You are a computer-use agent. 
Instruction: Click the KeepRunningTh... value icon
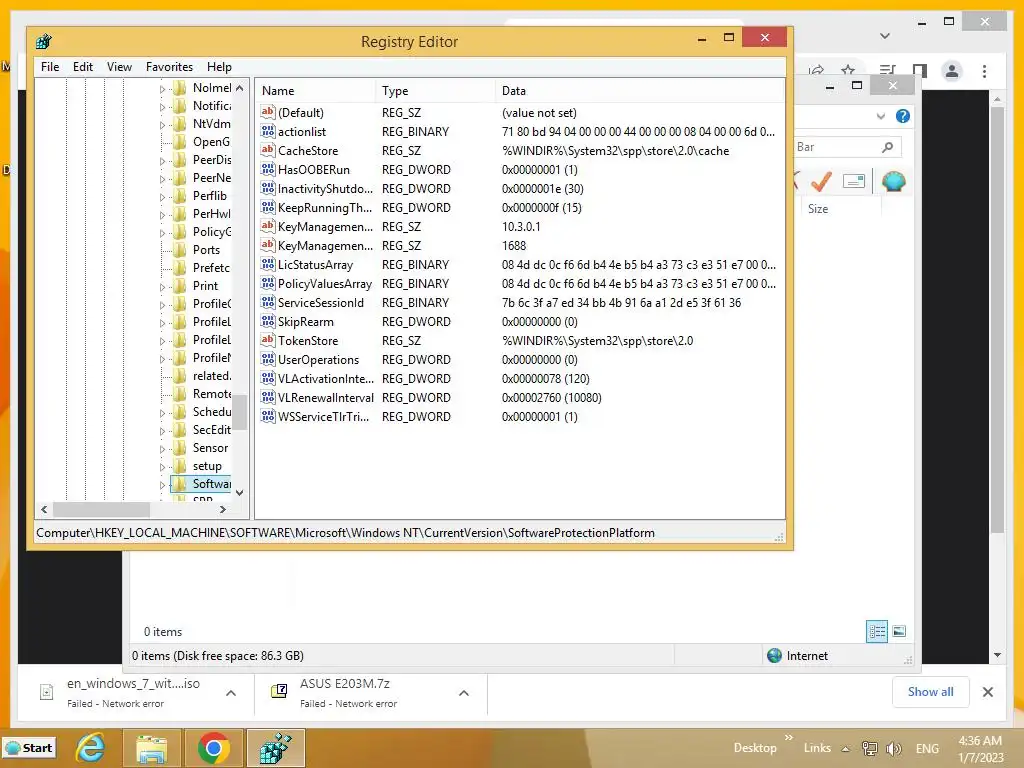tap(268, 207)
